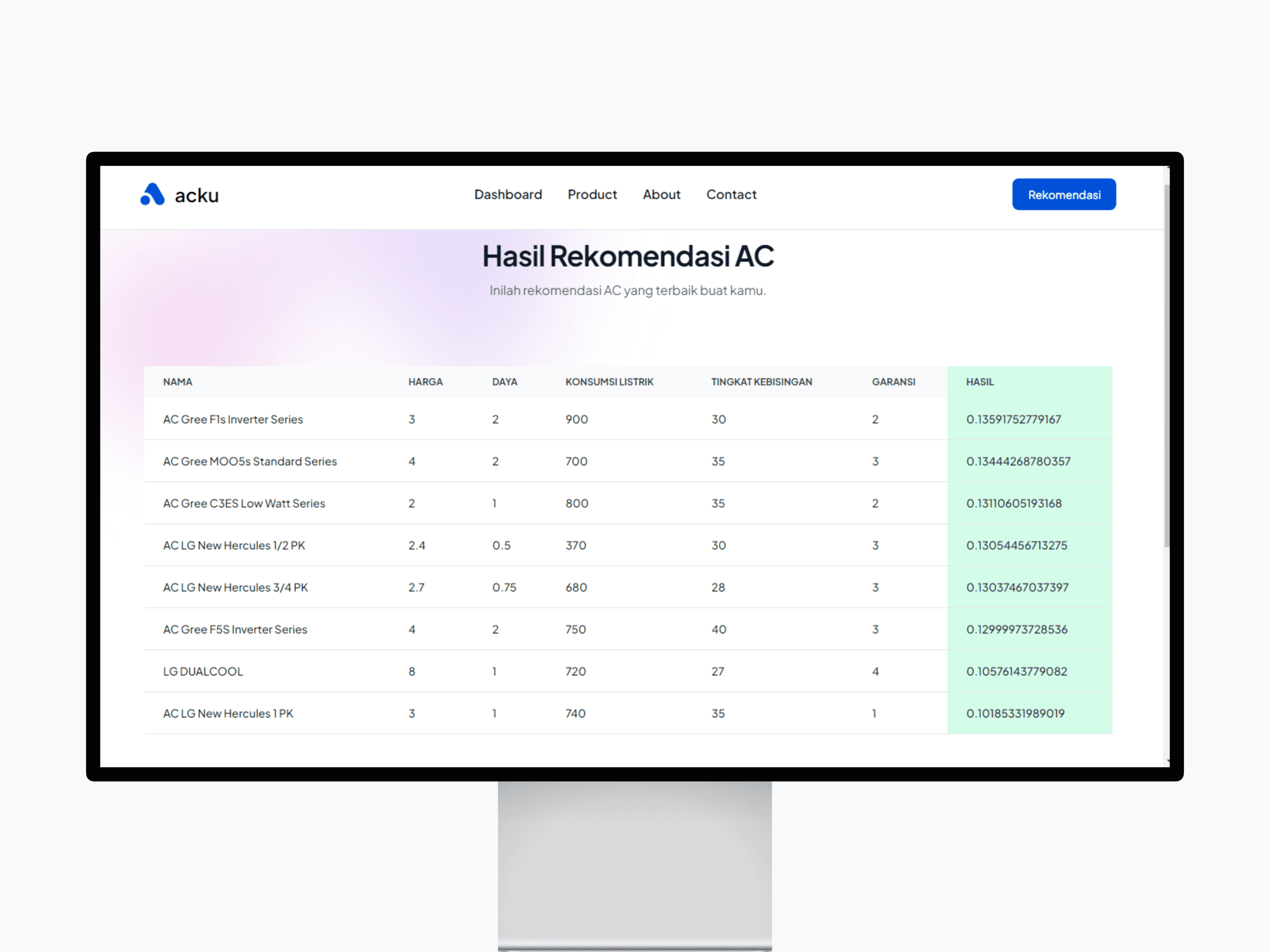Select AC Gree F5S Inverter Series name
The width and height of the screenshot is (1270, 952).
click(x=235, y=629)
